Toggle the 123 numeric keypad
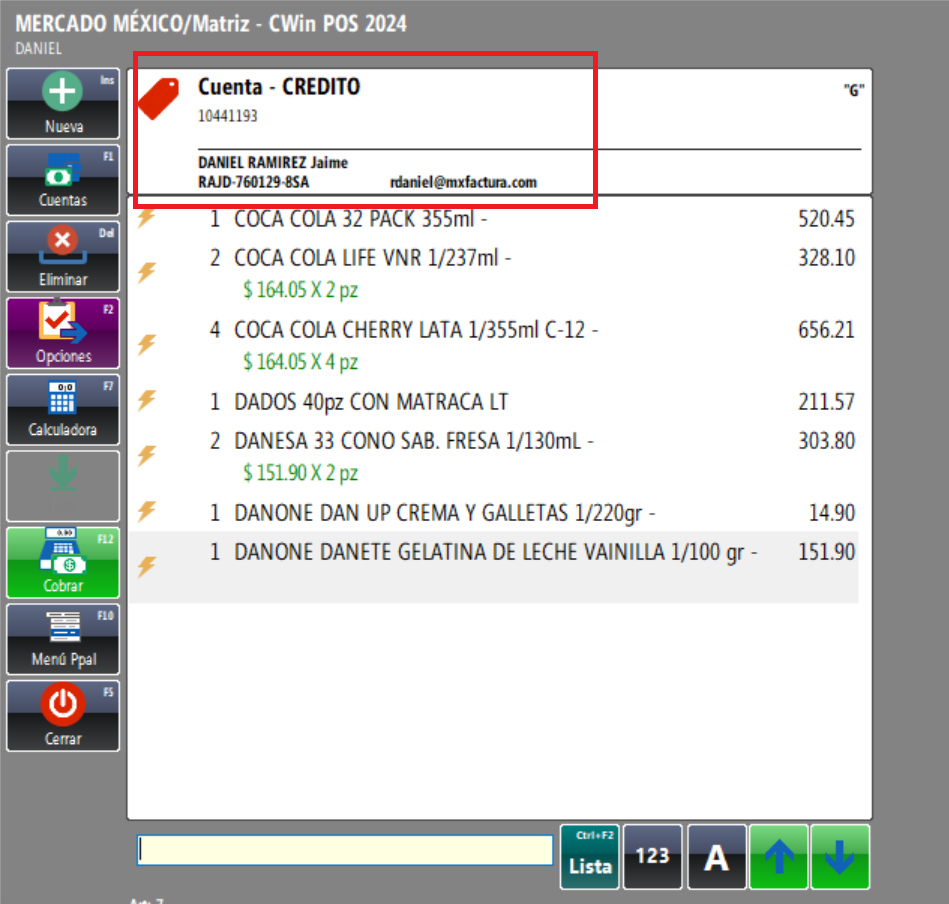 click(652, 856)
